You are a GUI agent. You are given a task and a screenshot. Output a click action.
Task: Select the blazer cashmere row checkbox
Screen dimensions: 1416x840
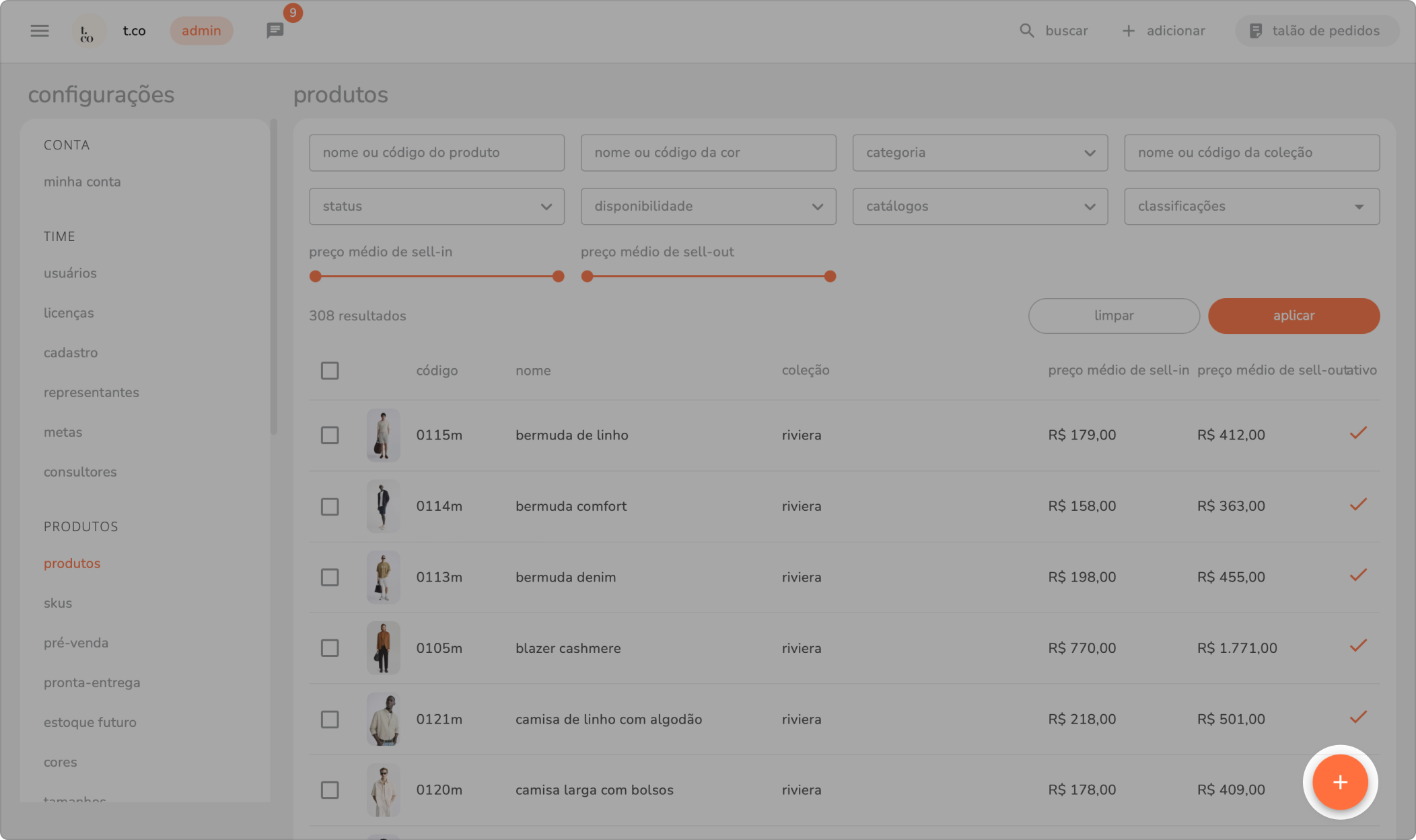click(x=330, y=648)
